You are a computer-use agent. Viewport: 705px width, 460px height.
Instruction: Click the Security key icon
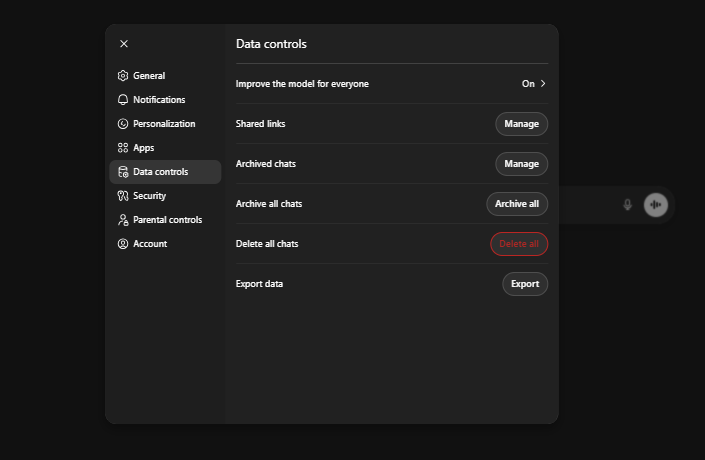pos(123,196)
